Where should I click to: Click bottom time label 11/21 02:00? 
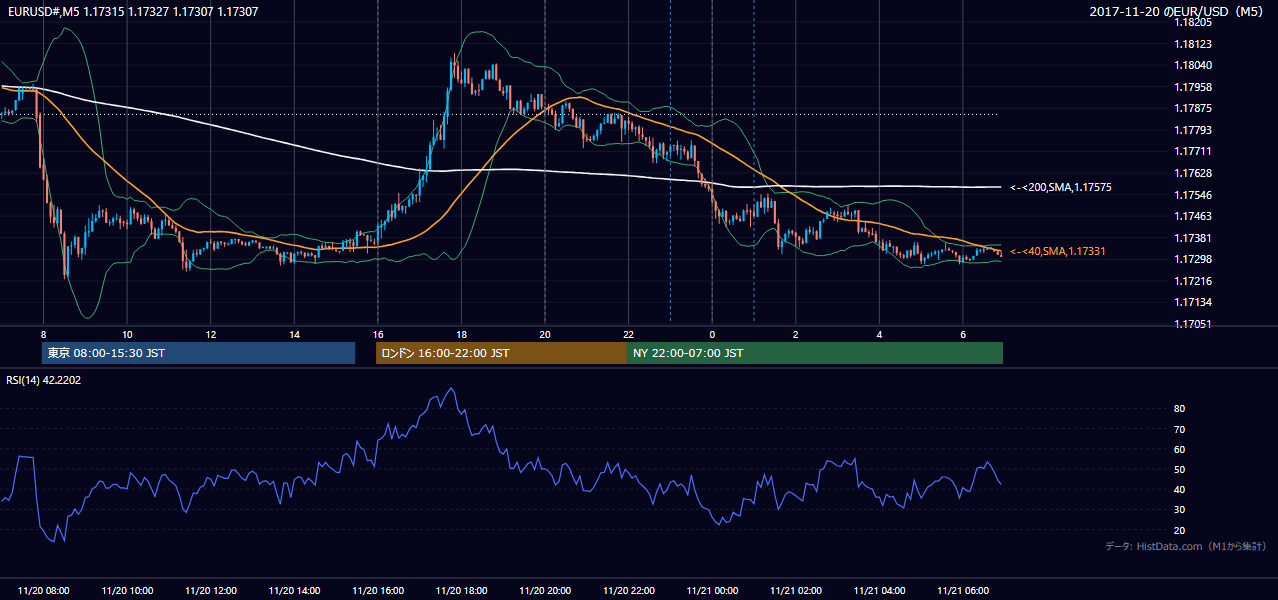(796, 591)
